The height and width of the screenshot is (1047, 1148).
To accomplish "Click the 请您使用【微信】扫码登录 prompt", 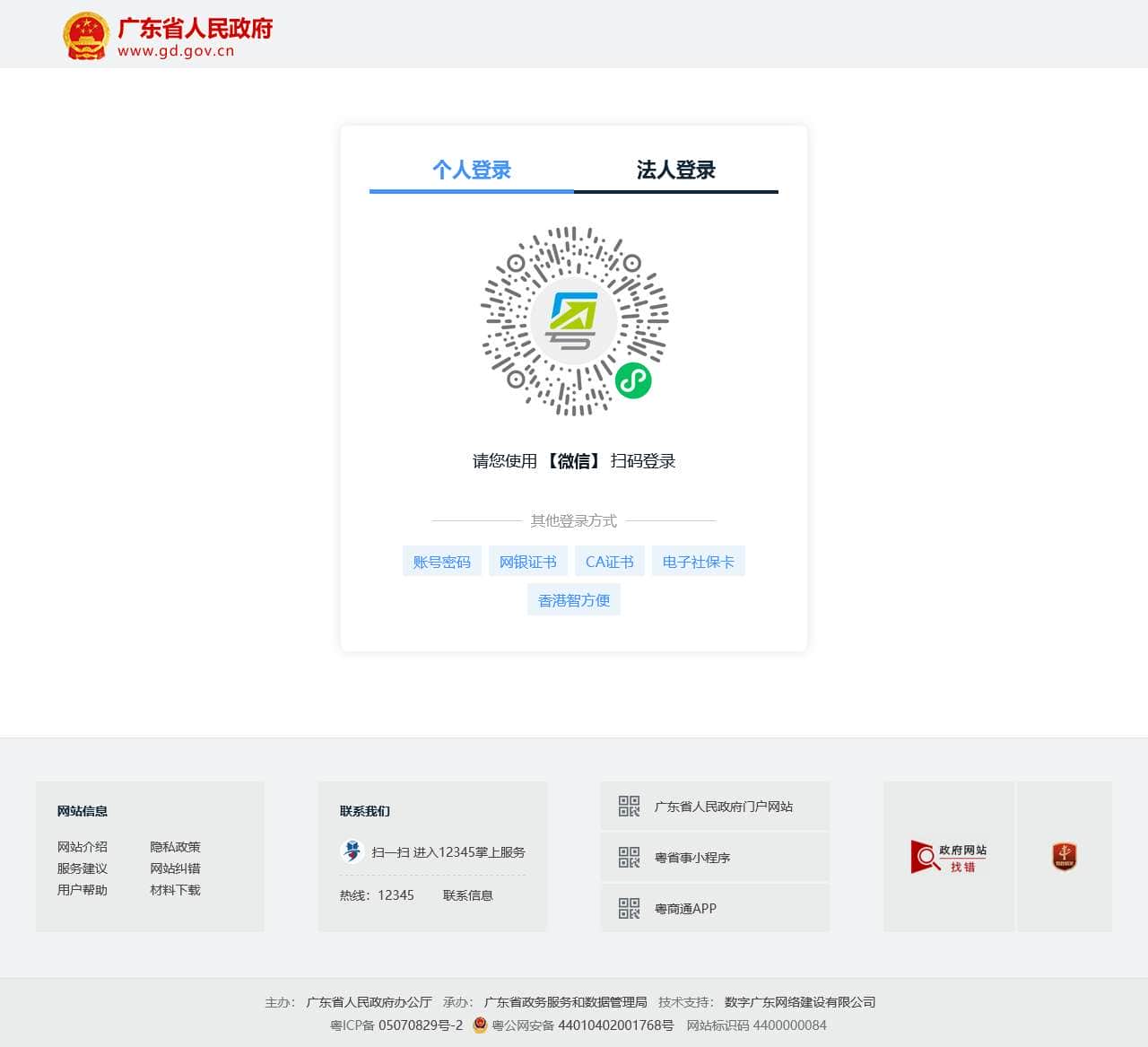I will [x=574, y=461].
